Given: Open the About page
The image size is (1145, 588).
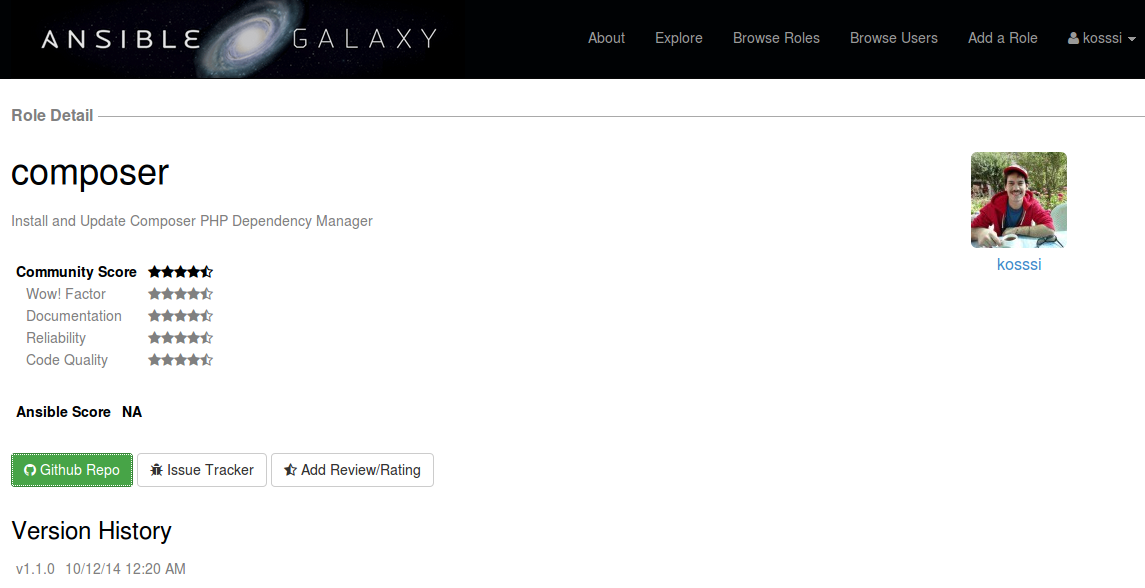Looking at the screenshot, I should coord(606,38).
